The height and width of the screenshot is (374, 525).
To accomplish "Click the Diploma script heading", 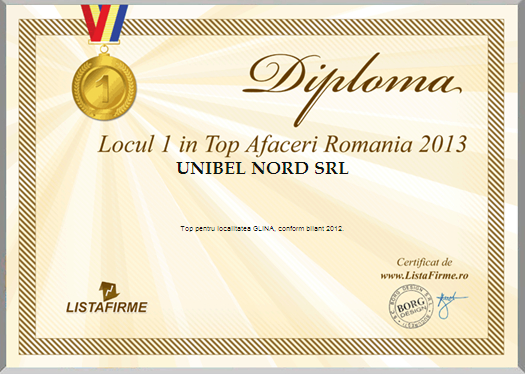I will [352, 89].
